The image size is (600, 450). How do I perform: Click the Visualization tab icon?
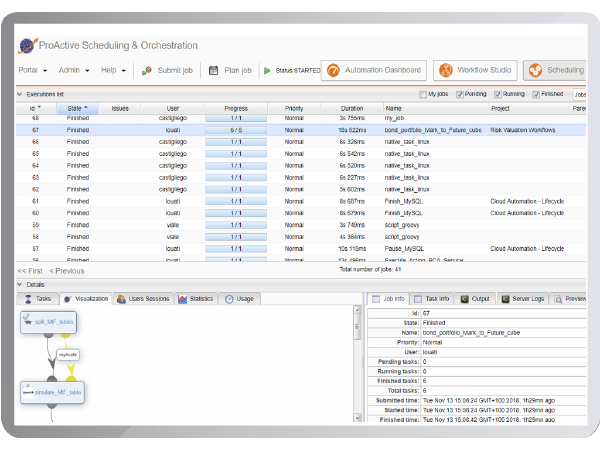pos(67,299)
